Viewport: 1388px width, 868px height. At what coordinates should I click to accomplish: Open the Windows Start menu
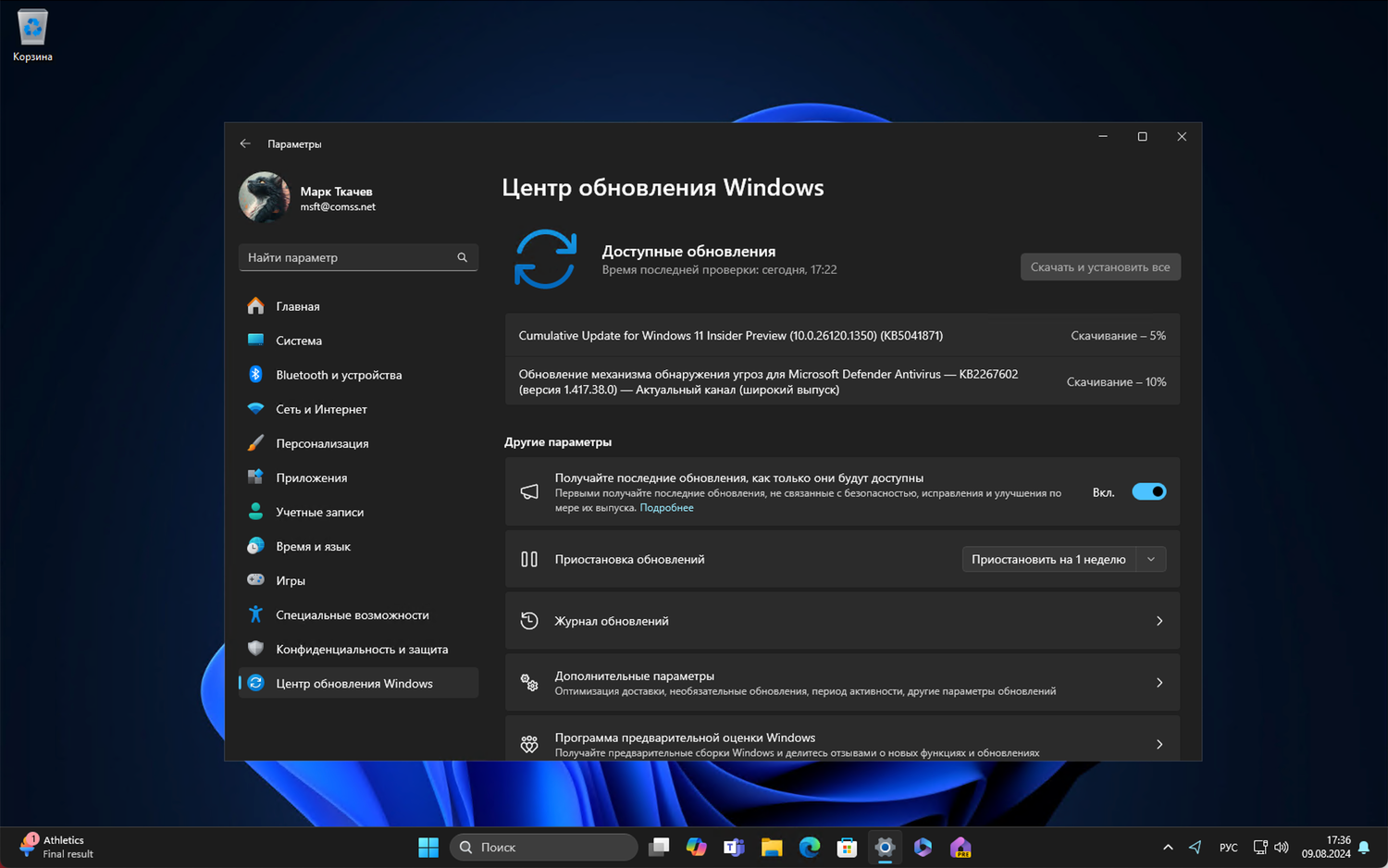point(428,847)
